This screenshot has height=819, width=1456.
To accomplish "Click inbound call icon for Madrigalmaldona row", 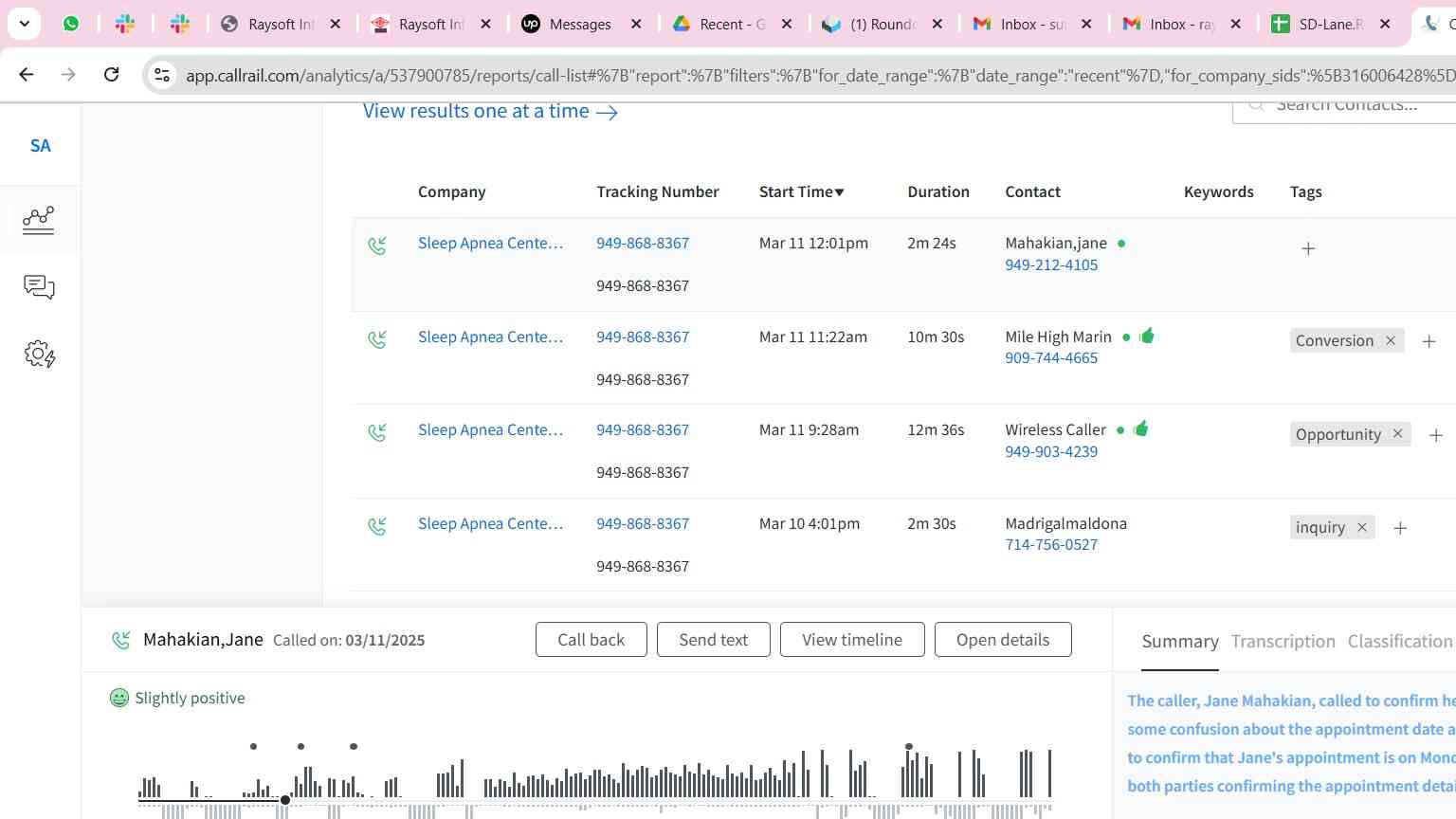I will [x=377, y=526].
